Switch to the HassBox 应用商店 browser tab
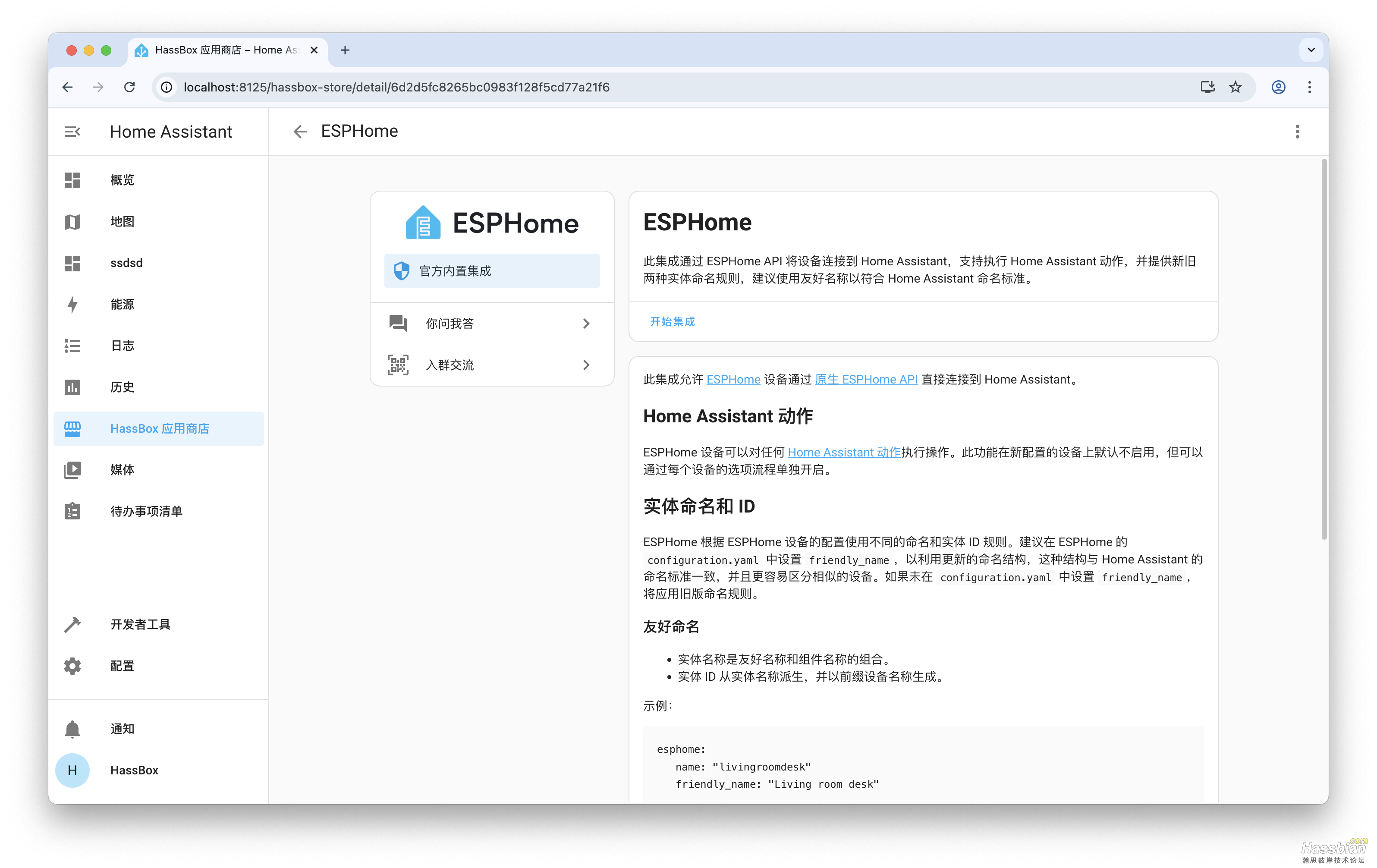The image size is (1377, 868). (228, 50)
